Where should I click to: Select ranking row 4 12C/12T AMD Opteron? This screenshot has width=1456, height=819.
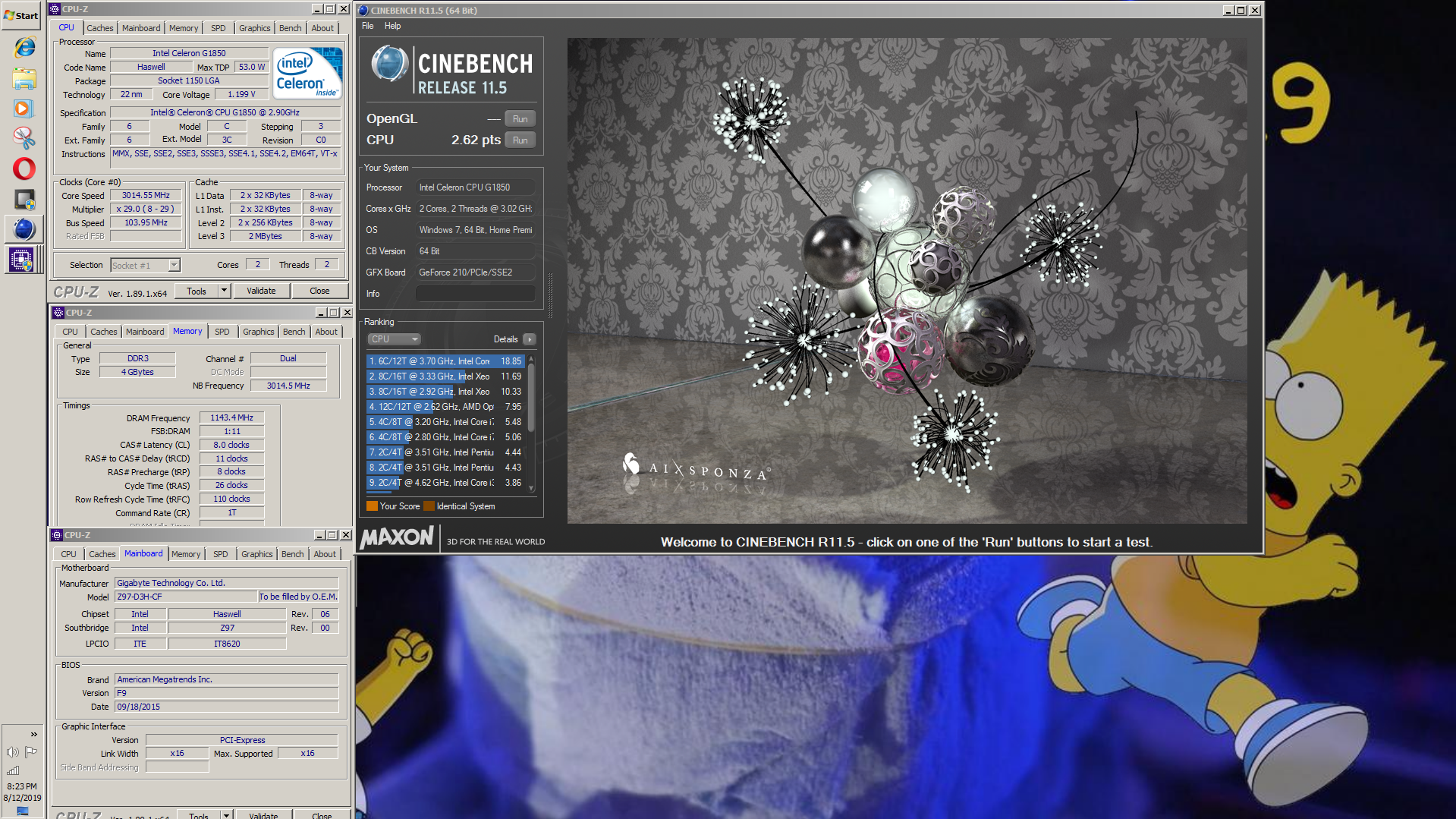pyautogui.click(x=445, y=407)
